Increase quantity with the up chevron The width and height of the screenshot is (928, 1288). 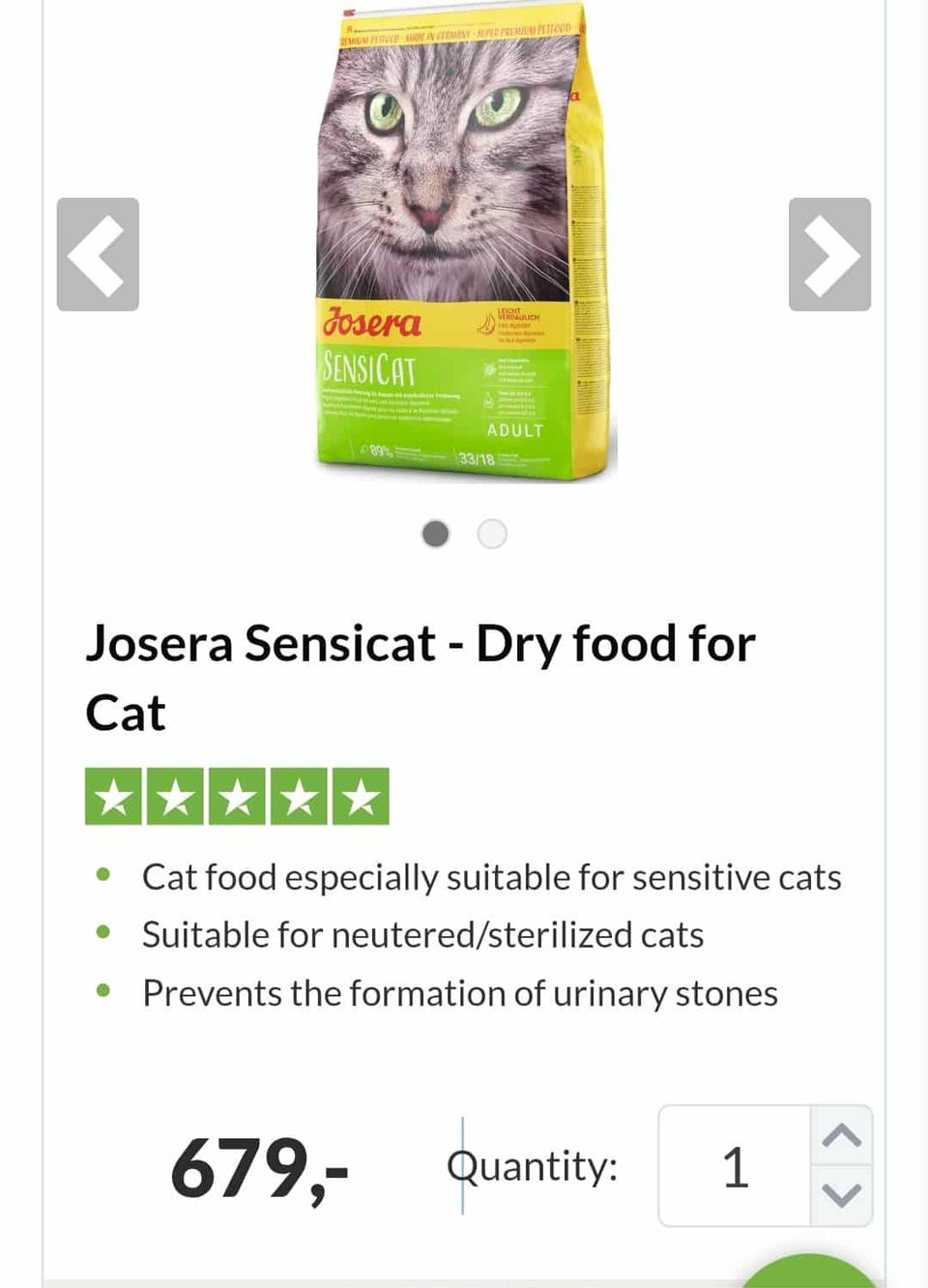841,1135
